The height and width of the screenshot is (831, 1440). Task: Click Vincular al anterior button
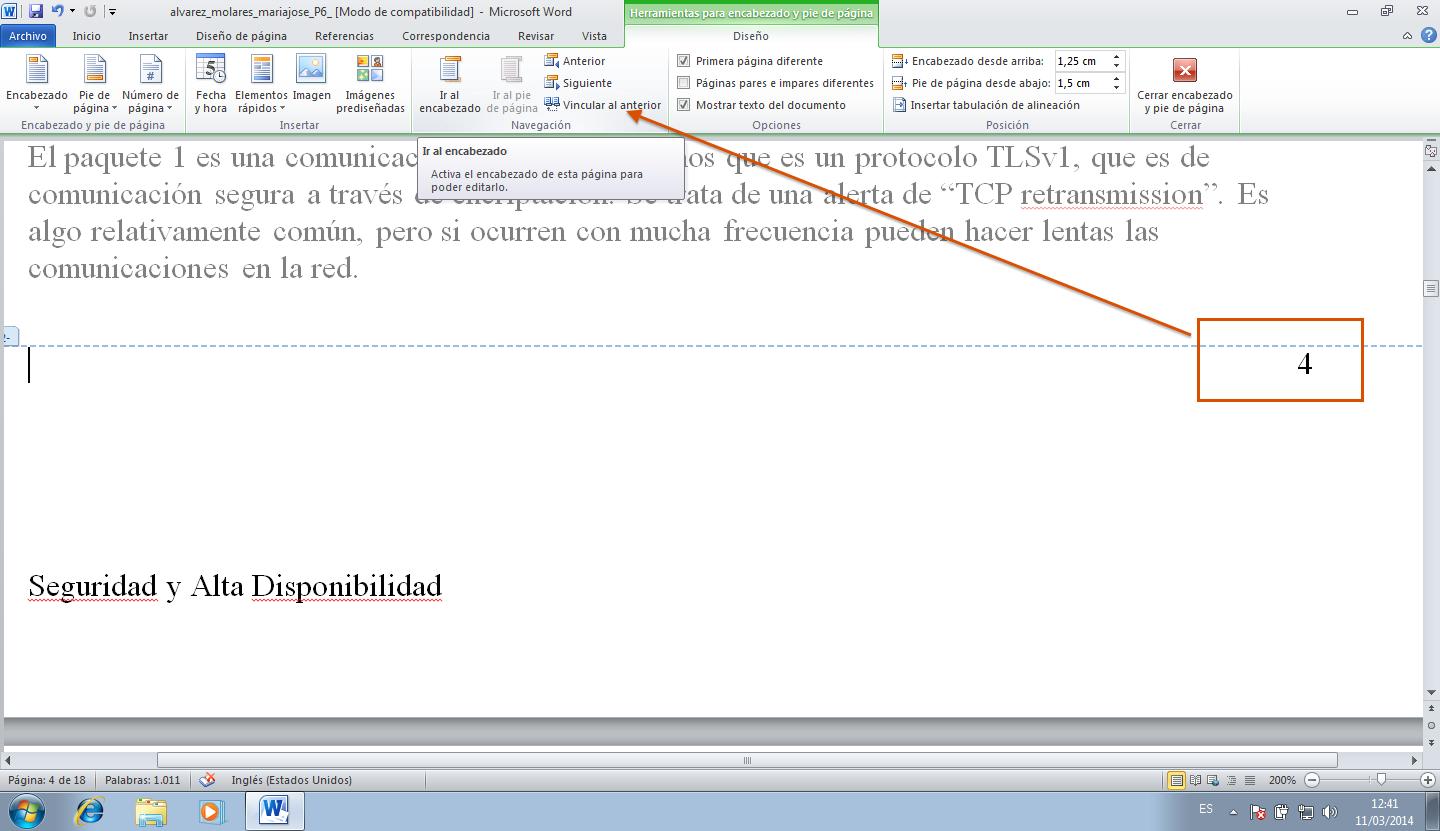point(602,105)
